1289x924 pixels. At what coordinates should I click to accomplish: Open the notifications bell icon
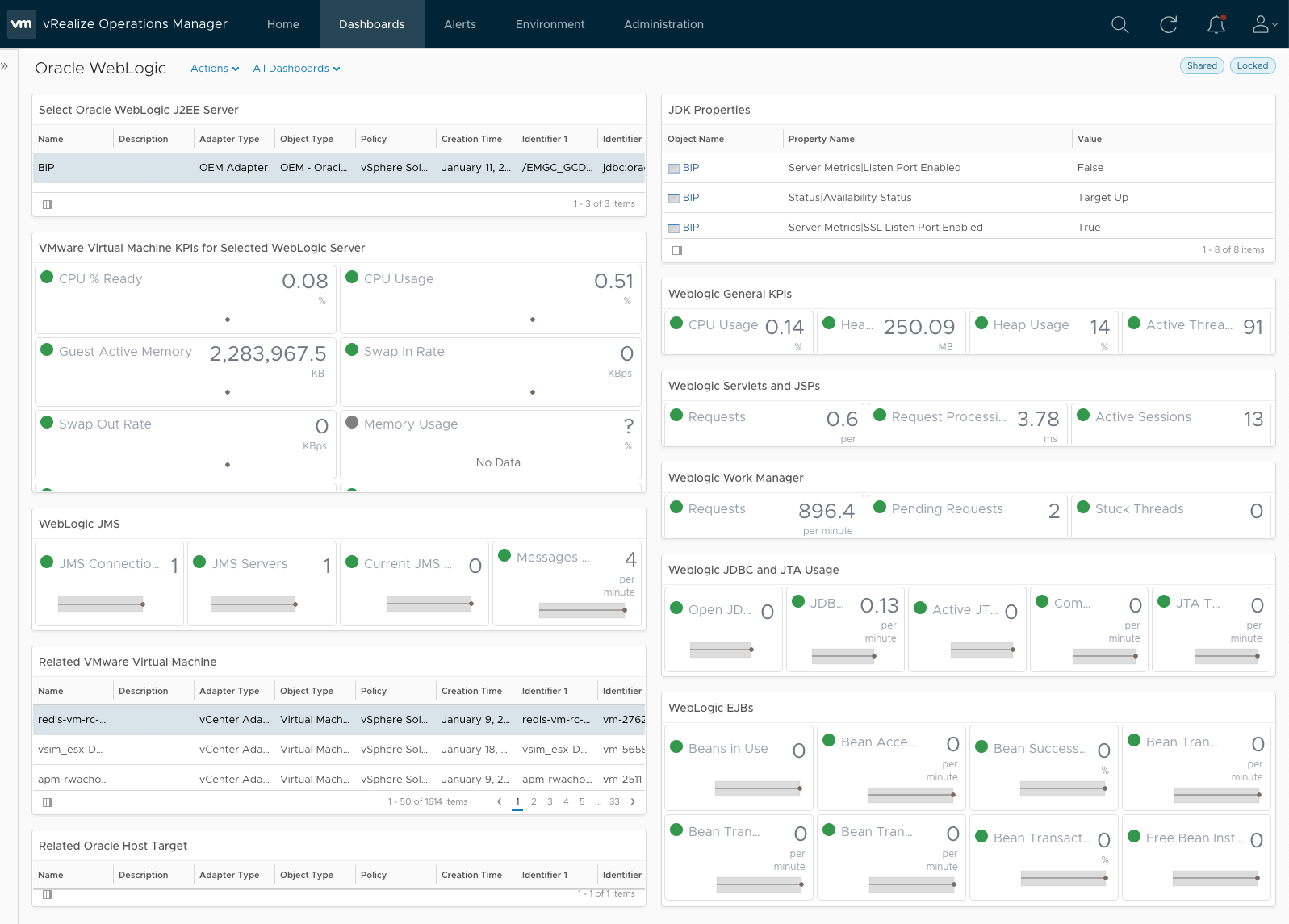pos(1216,25)
